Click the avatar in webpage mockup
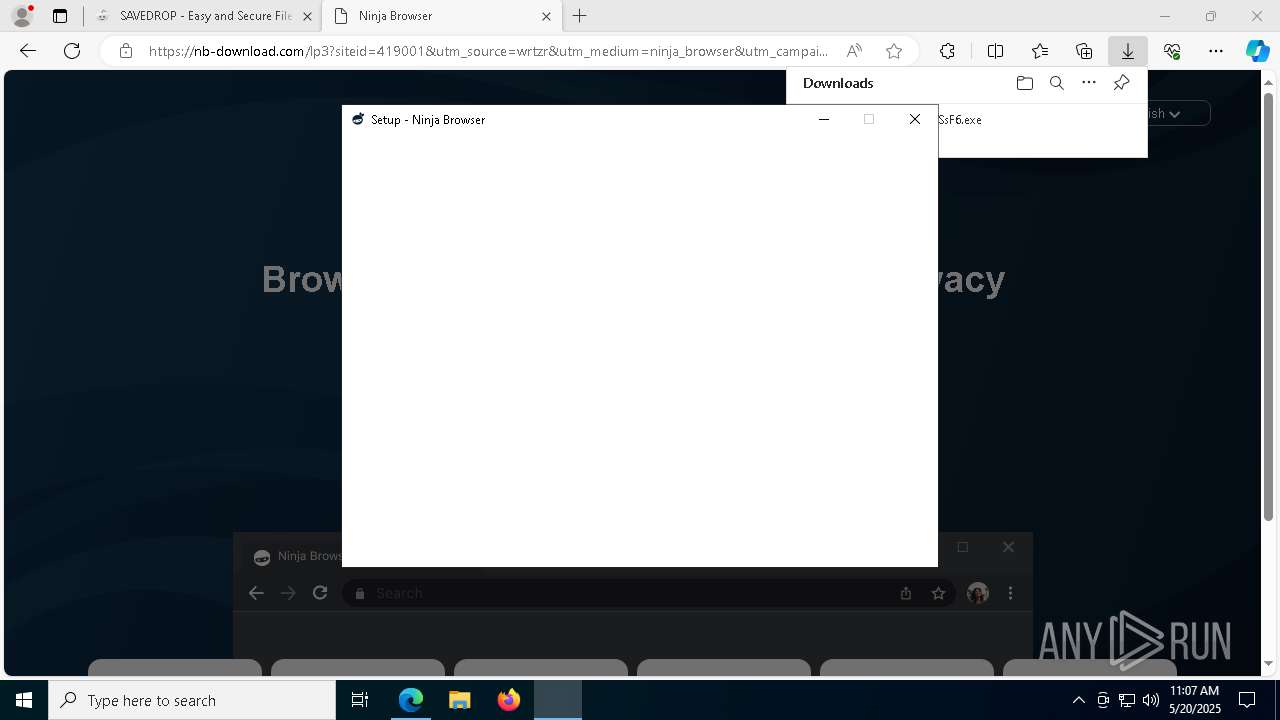 click(978, 593)
